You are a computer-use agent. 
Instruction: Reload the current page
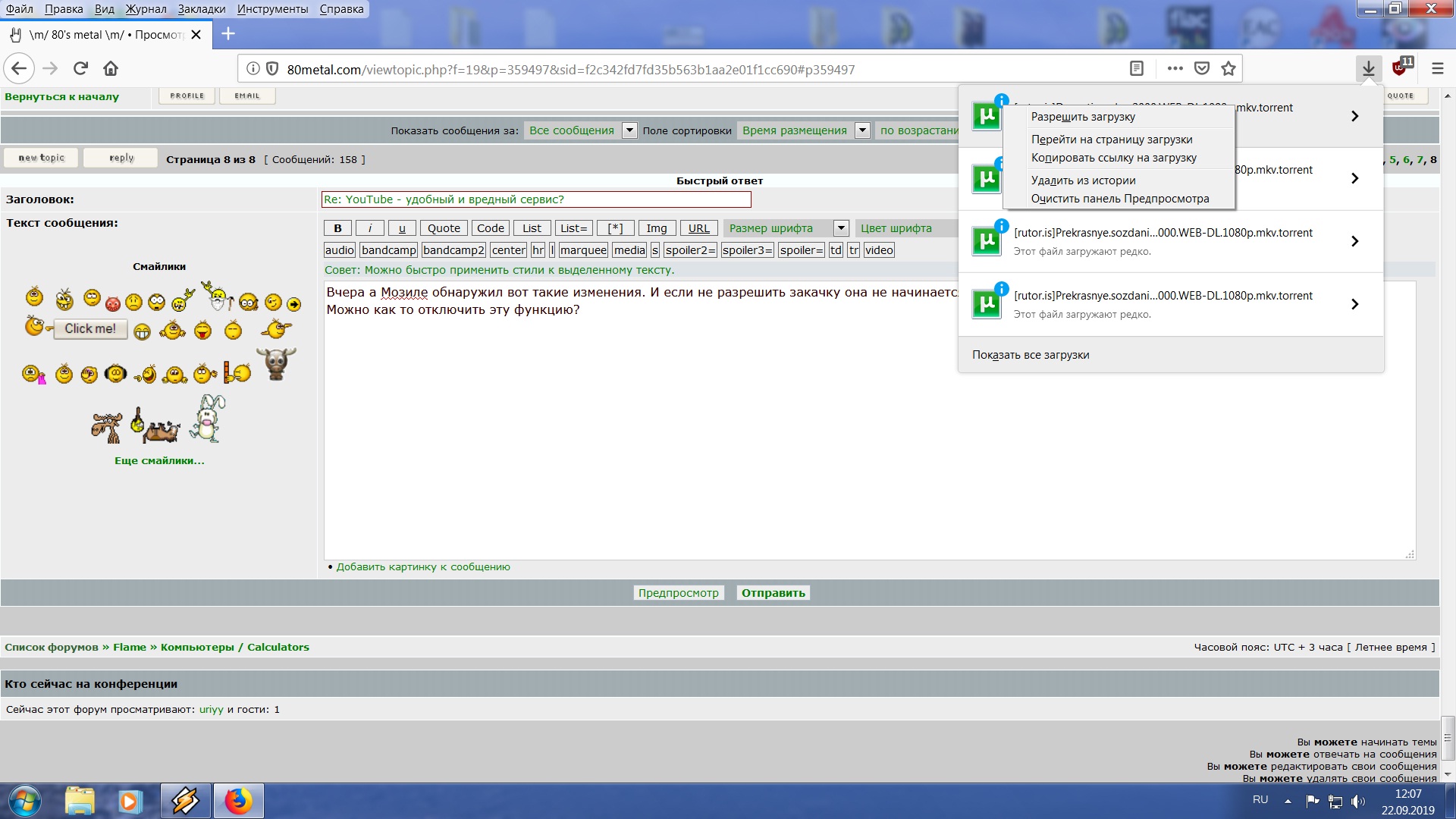coord(80,69)
